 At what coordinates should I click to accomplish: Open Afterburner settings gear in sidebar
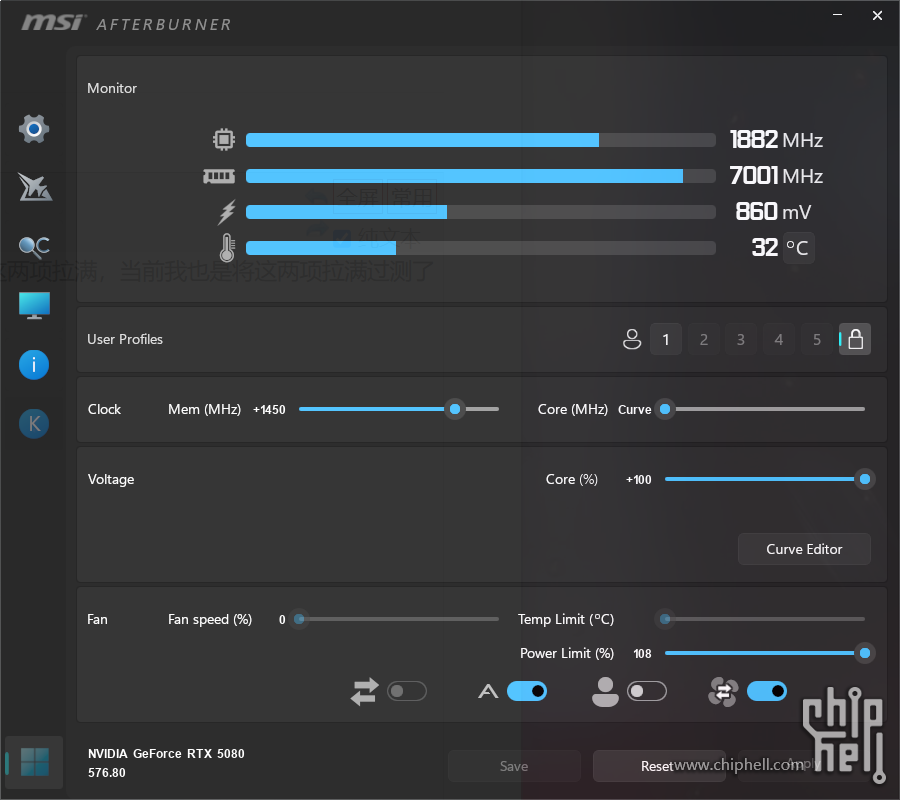[x=34, y=129]
